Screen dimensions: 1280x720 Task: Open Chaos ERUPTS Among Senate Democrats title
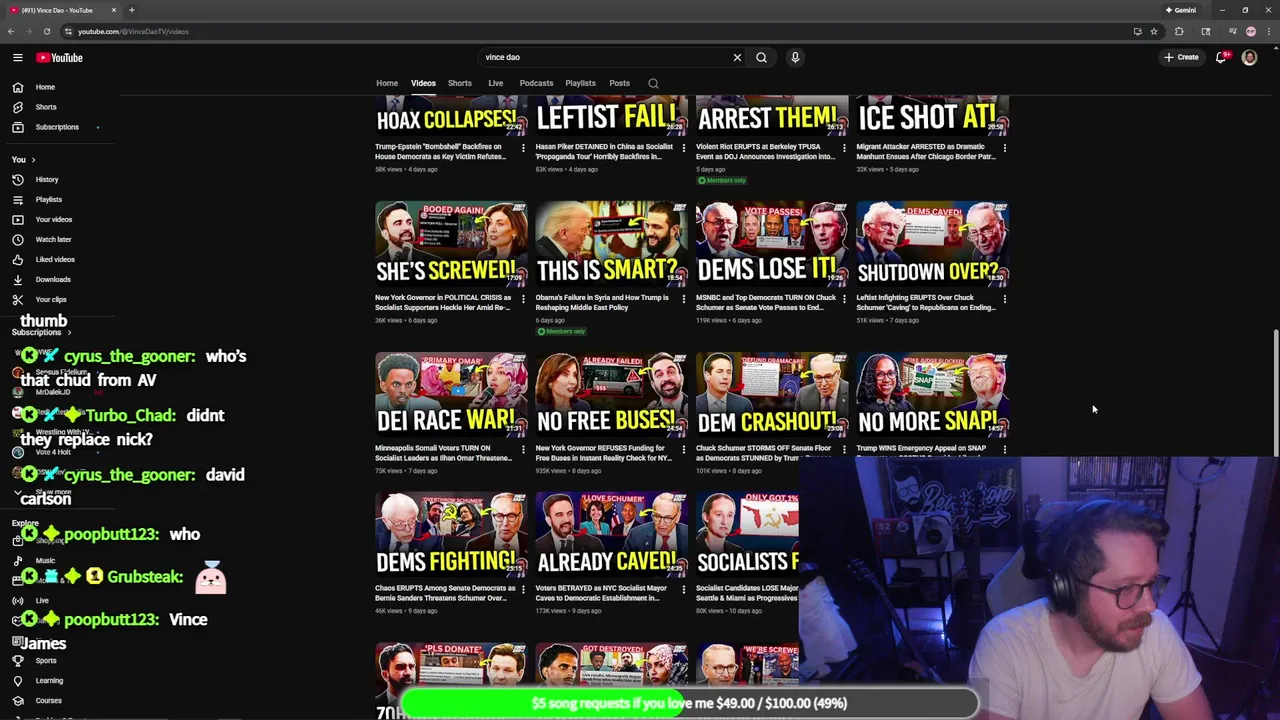[x=443, y=593]
